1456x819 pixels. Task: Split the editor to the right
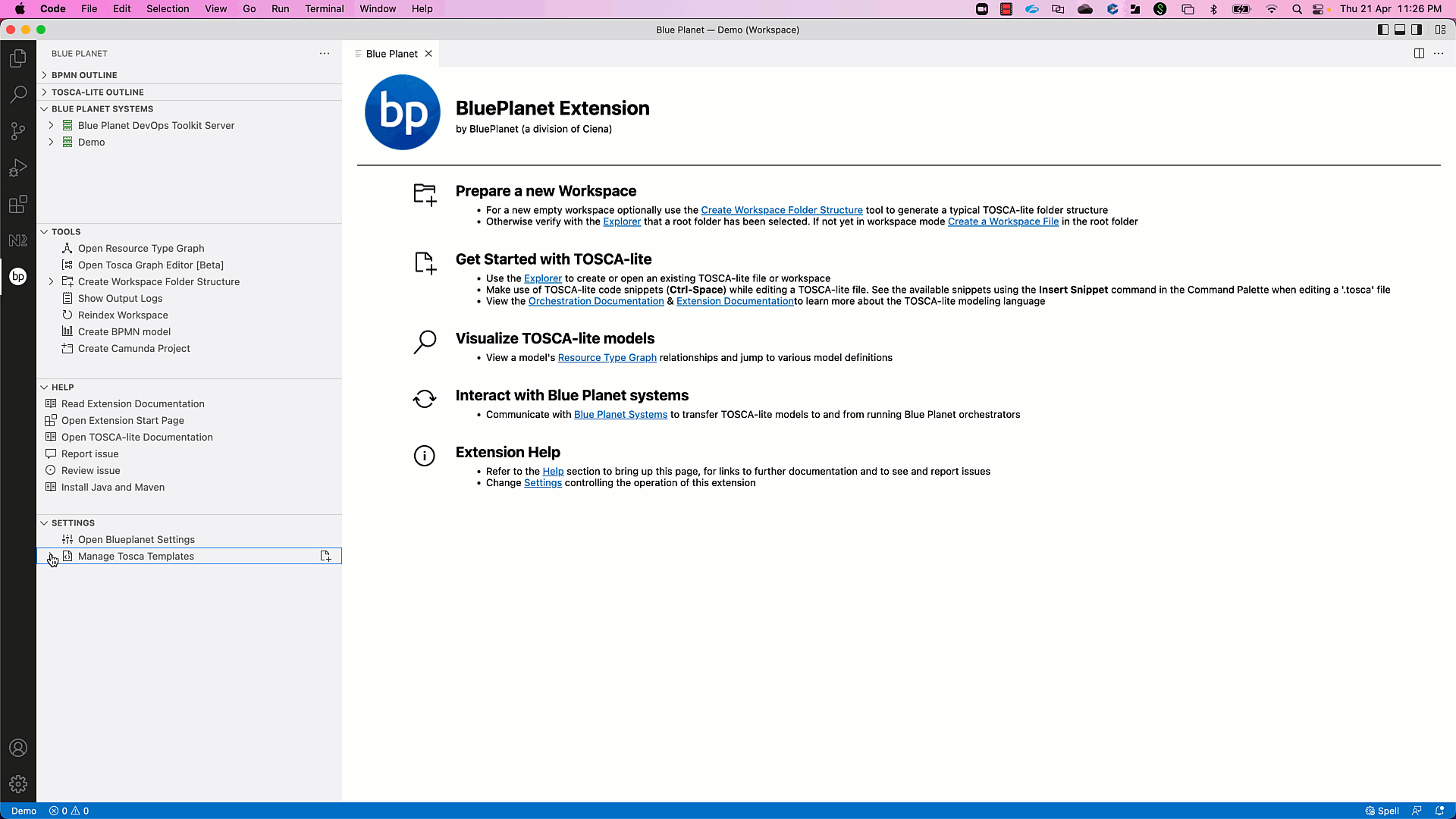1419,54
